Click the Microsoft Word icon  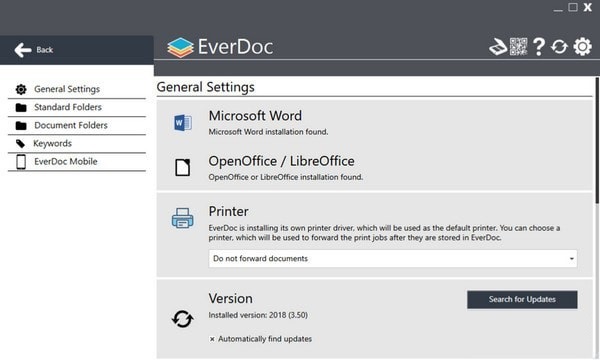183,123
